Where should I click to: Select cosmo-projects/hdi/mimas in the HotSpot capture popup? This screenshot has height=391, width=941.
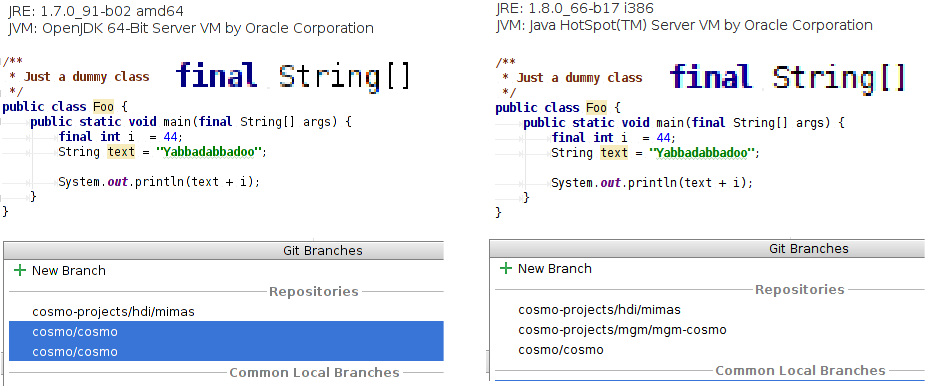pos(600,310)
